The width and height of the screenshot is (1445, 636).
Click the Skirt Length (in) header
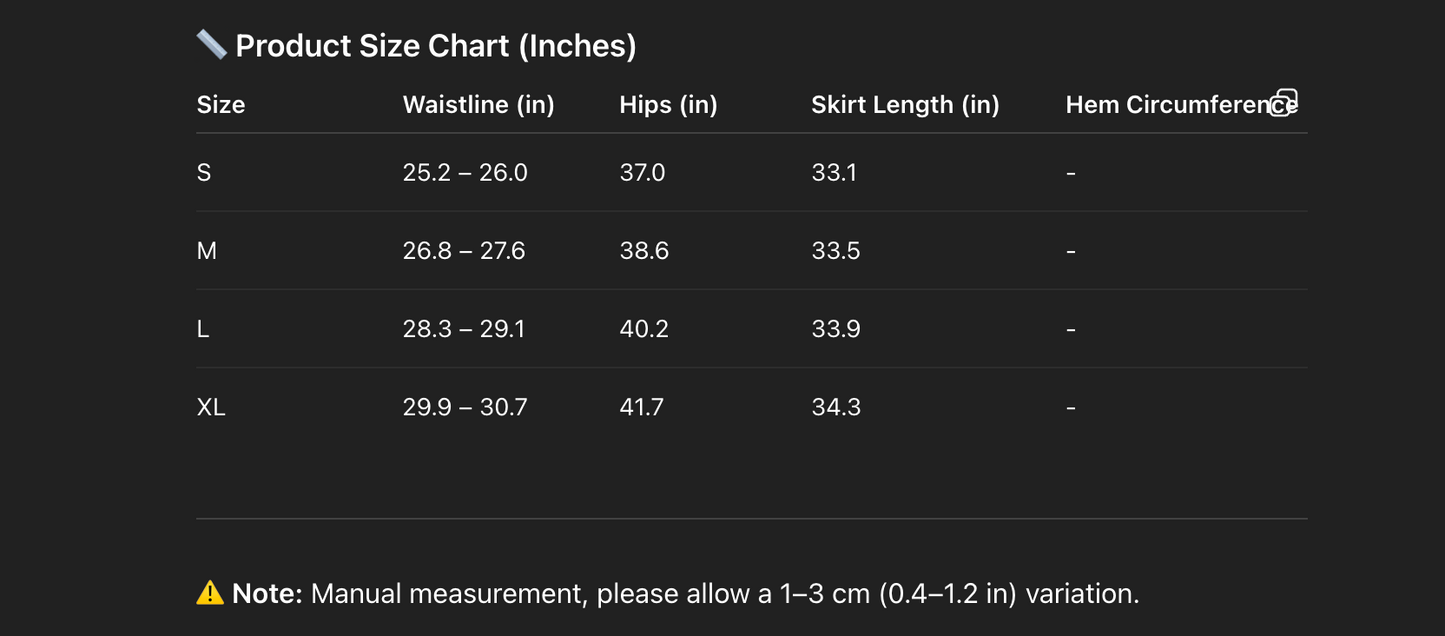pyautogui.click(x=905, y=105)
